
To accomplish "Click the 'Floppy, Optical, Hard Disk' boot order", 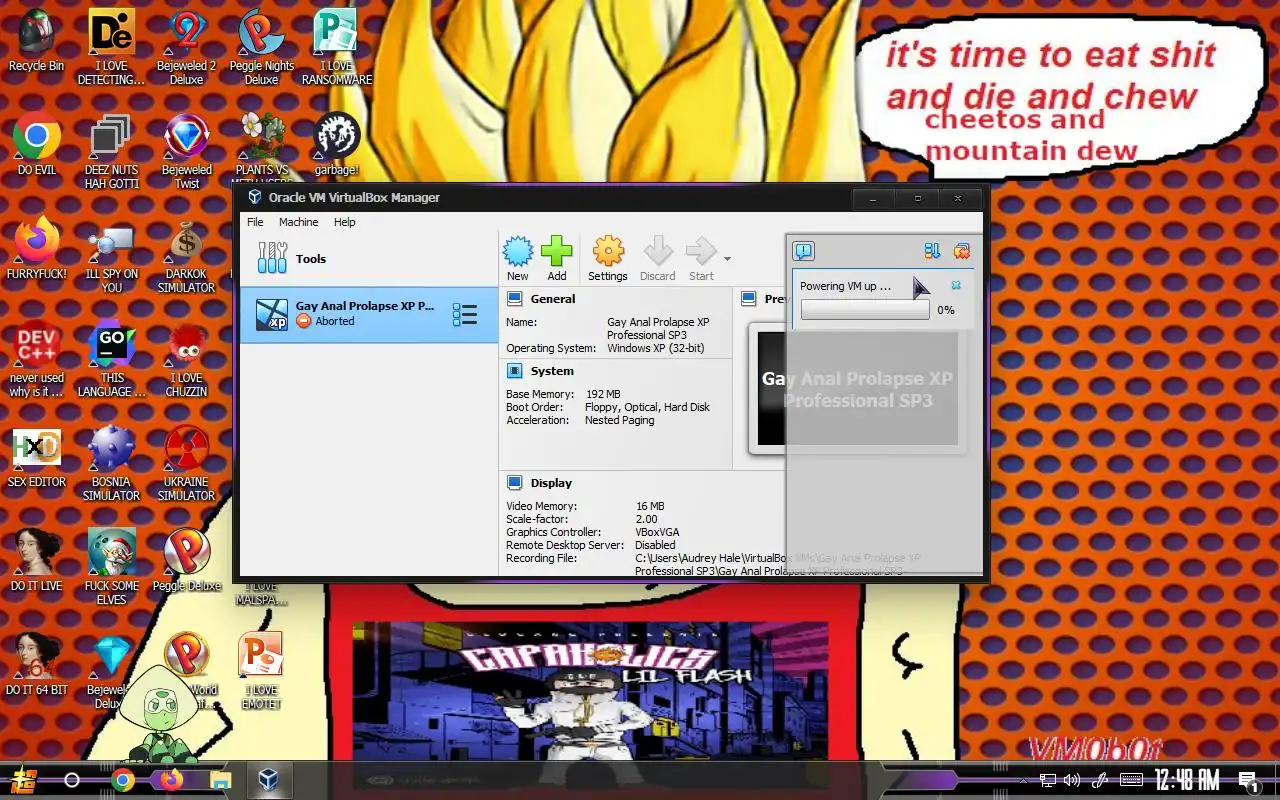I will tap(647, 407).
